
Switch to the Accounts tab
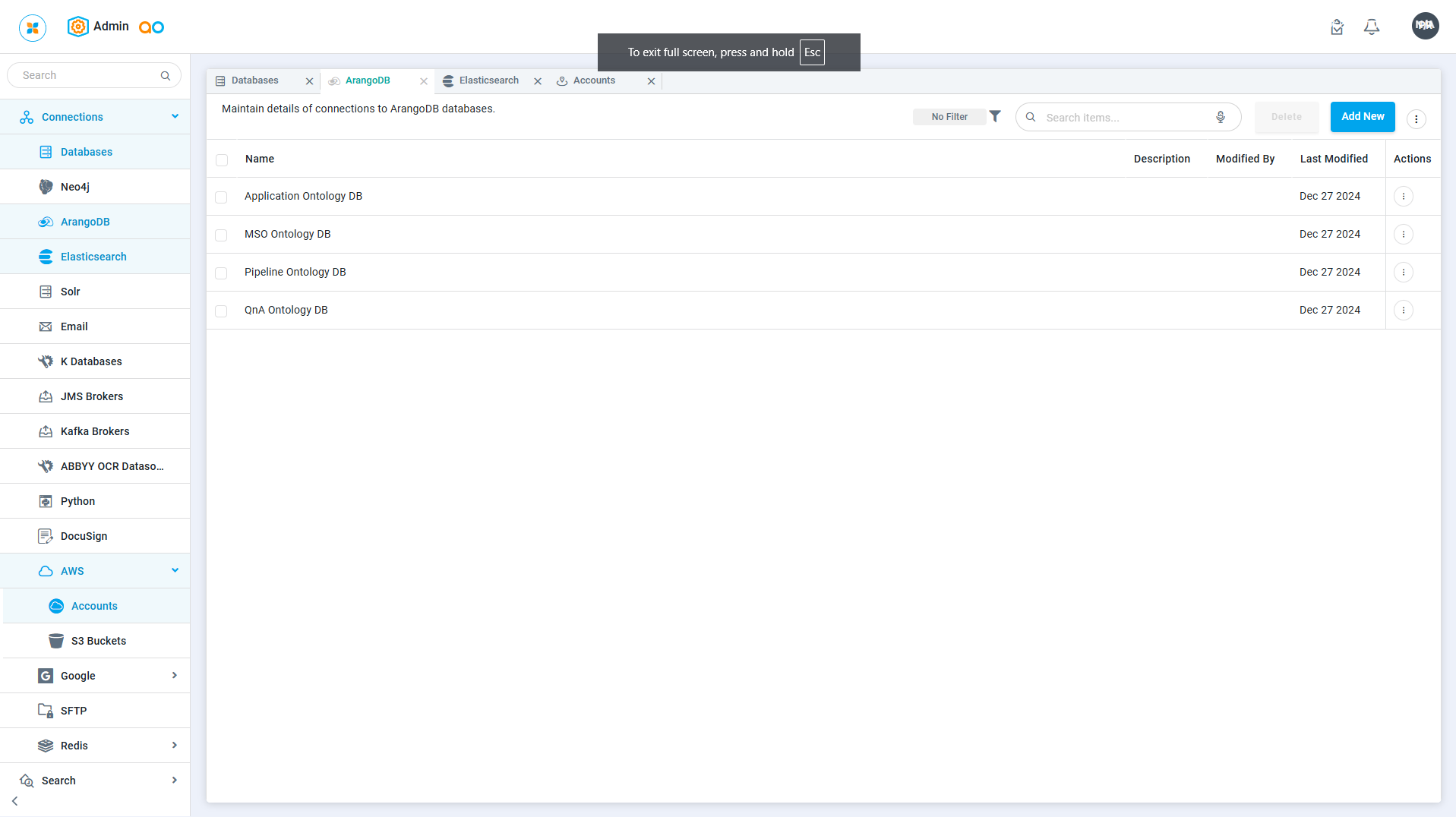tap(594, 80)
